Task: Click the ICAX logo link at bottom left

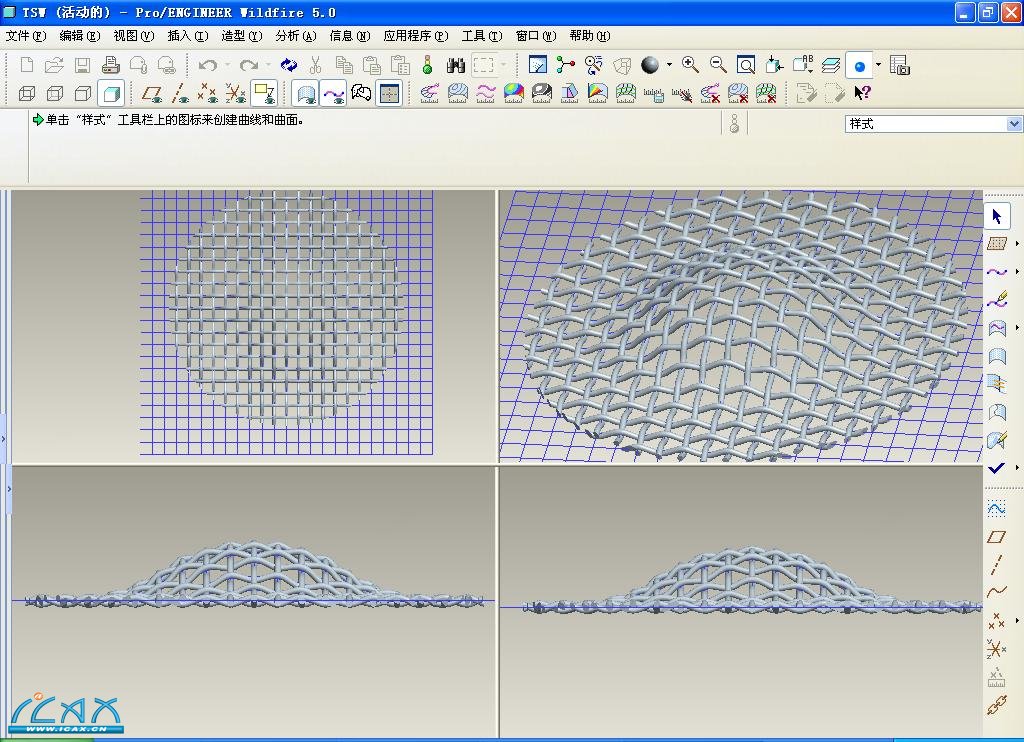Action: tap(66, 712)
